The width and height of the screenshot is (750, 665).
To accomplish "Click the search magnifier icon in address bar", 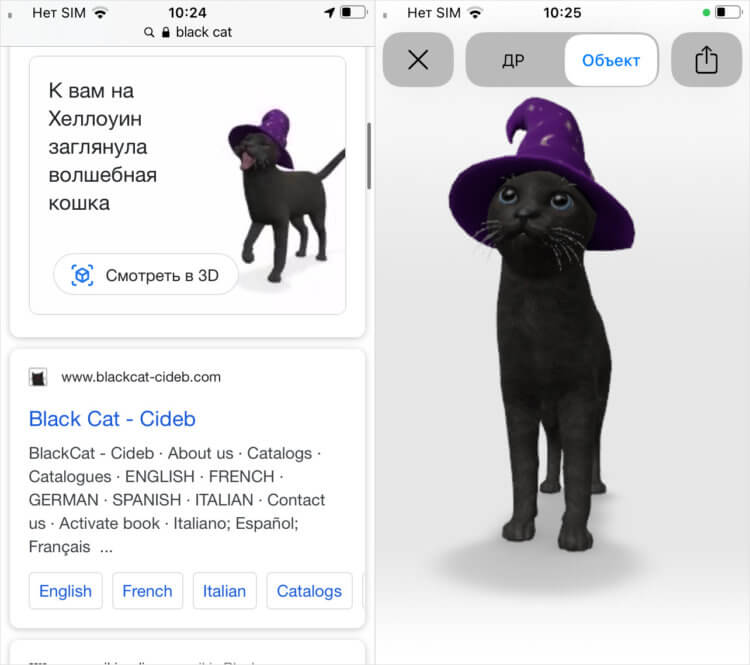I will [x=149, y=32].
